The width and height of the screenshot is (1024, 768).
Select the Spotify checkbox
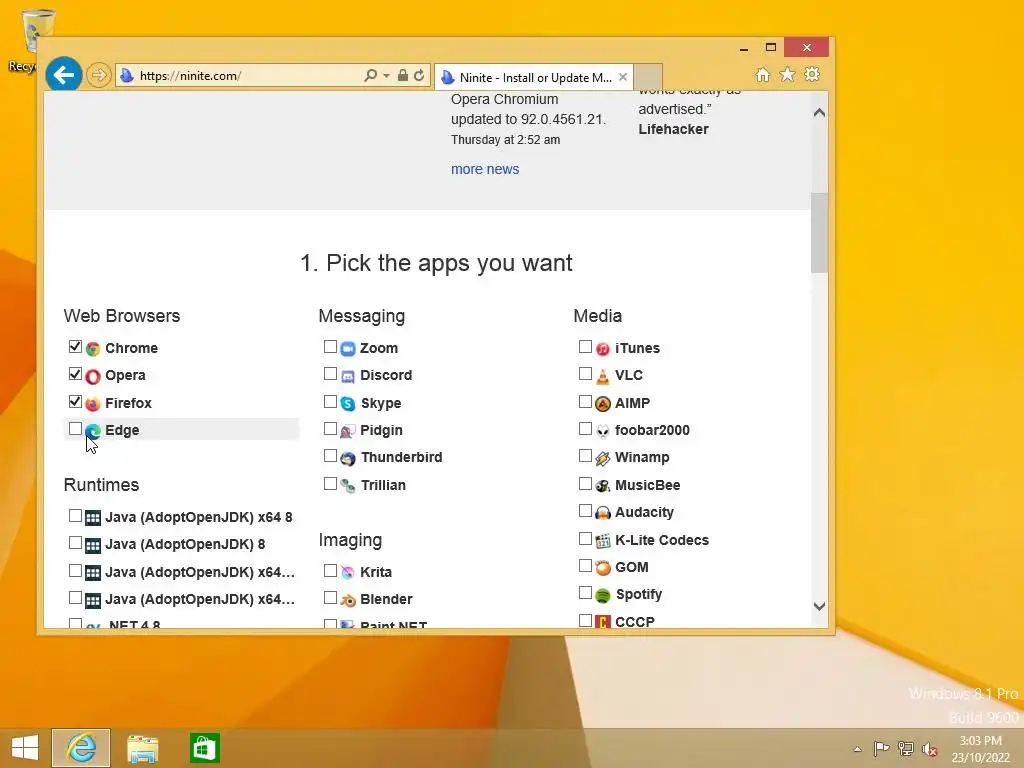585,593
